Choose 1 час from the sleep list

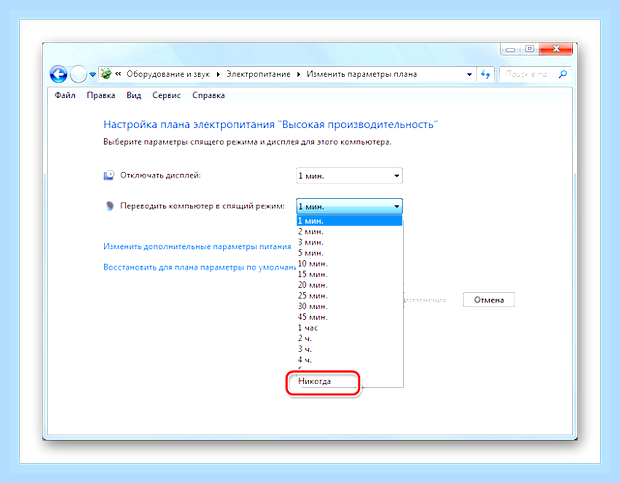(x=308, y=328)
